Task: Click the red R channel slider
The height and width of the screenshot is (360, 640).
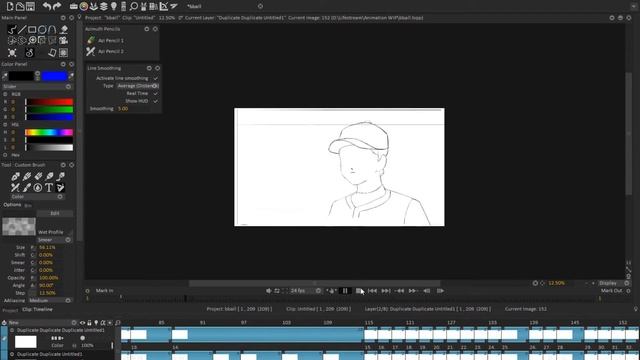Action: click(49, 102)
